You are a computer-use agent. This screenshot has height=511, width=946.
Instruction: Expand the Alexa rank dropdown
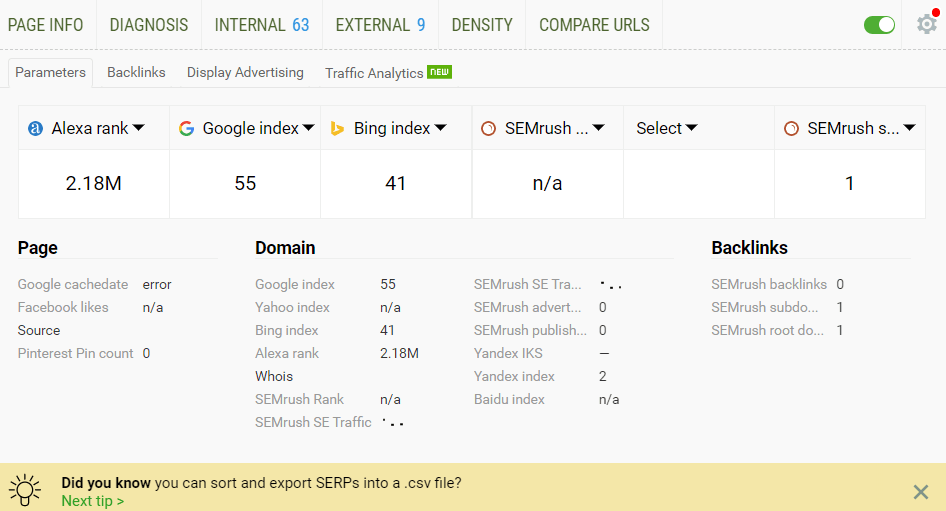click(139, 128)
